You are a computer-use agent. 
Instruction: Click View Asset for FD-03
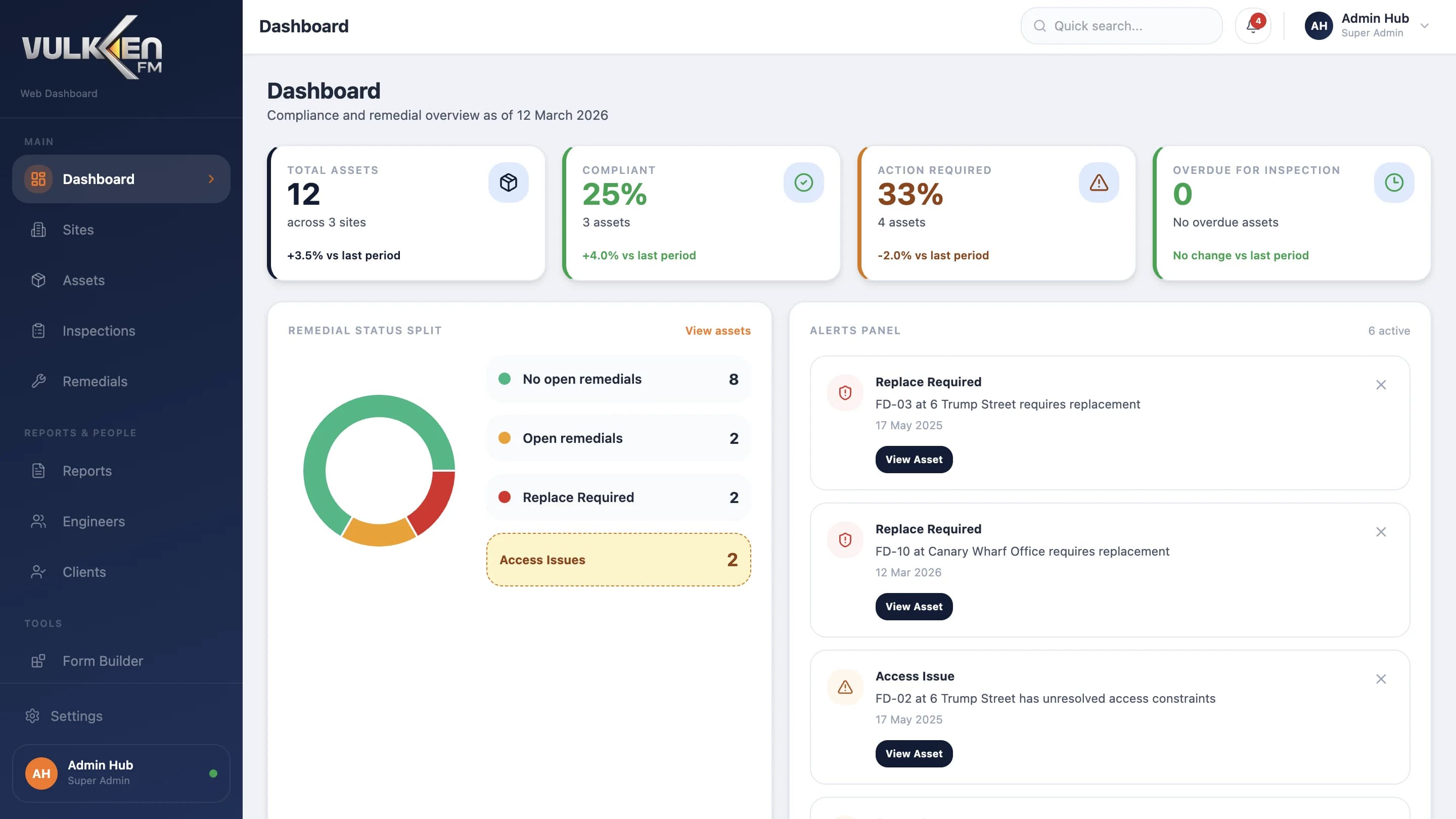tap(914, 460)
